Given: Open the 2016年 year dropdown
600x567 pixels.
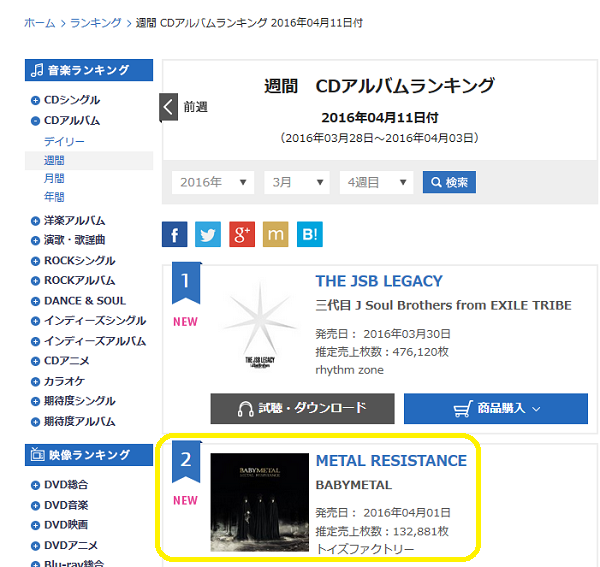Looking at the screenshot, I should point(213,182).
